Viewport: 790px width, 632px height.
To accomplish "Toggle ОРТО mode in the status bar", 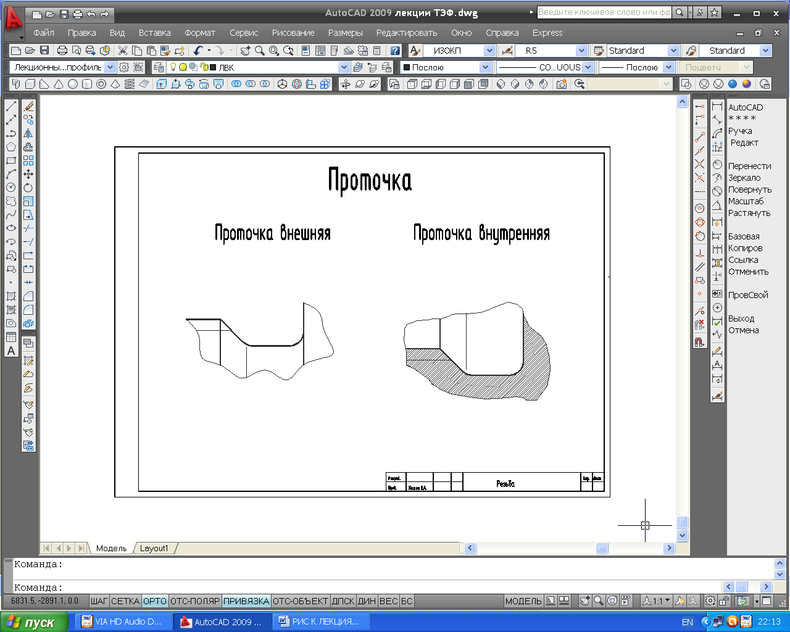I will (x=155, y=601).
